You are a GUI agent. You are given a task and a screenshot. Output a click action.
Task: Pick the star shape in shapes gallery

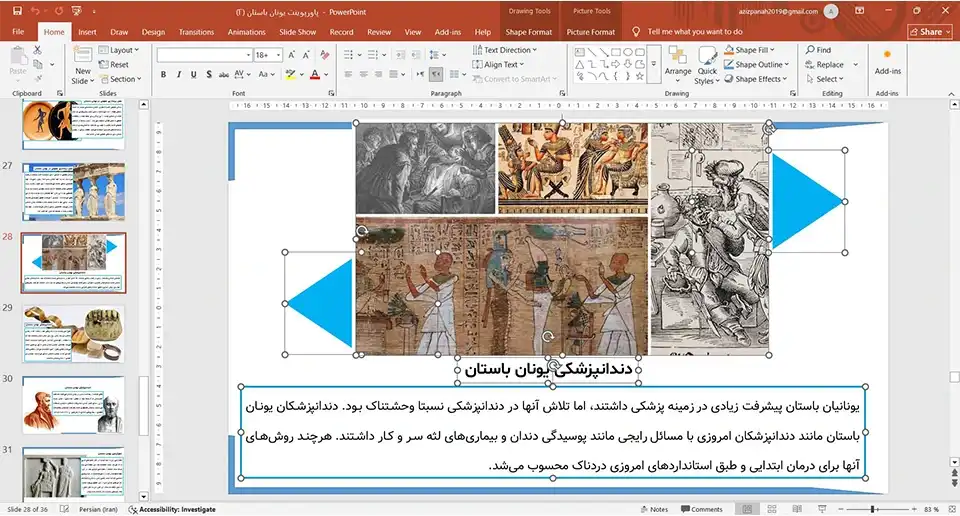(x=640, y=77)
